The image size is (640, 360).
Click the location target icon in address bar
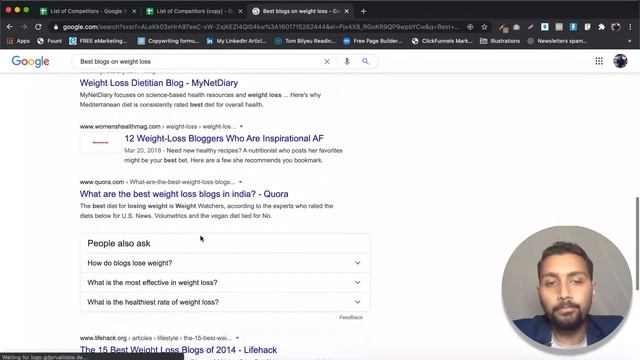coord(470,27)
